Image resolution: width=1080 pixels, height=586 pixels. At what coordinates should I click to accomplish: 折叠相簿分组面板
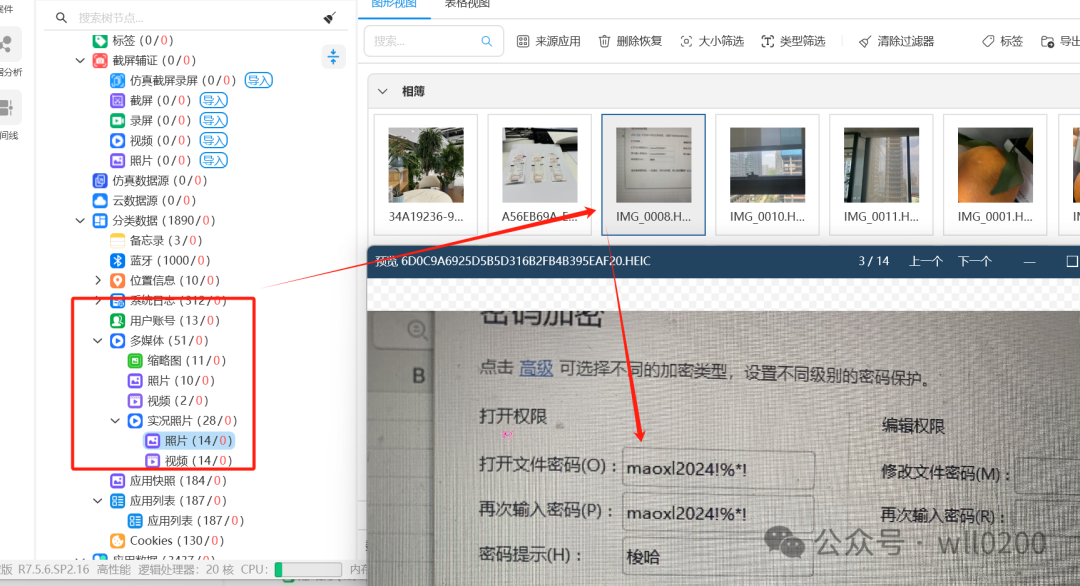tap(383, 90)
